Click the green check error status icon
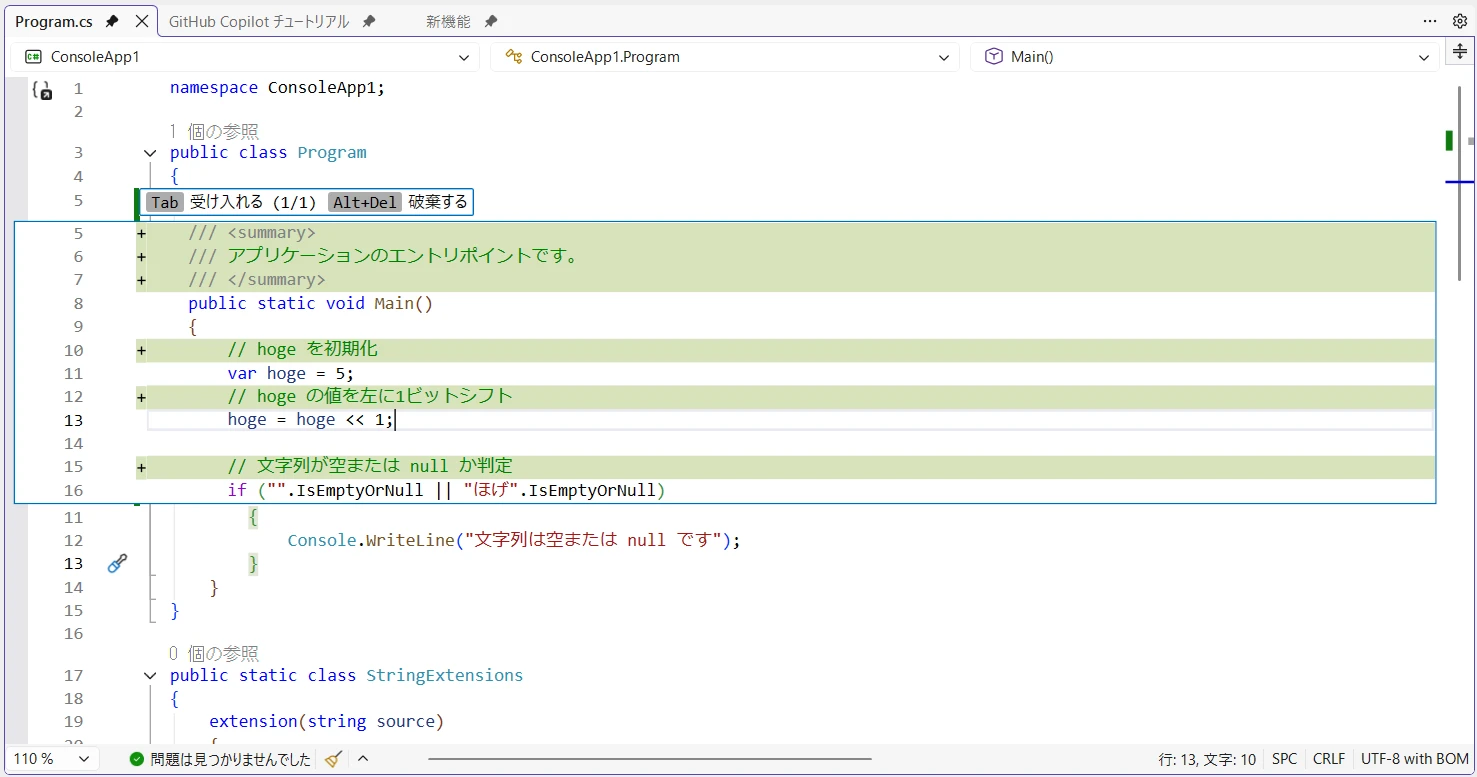This screenshot has height=777, width=1477. click(x=137, y=759)
